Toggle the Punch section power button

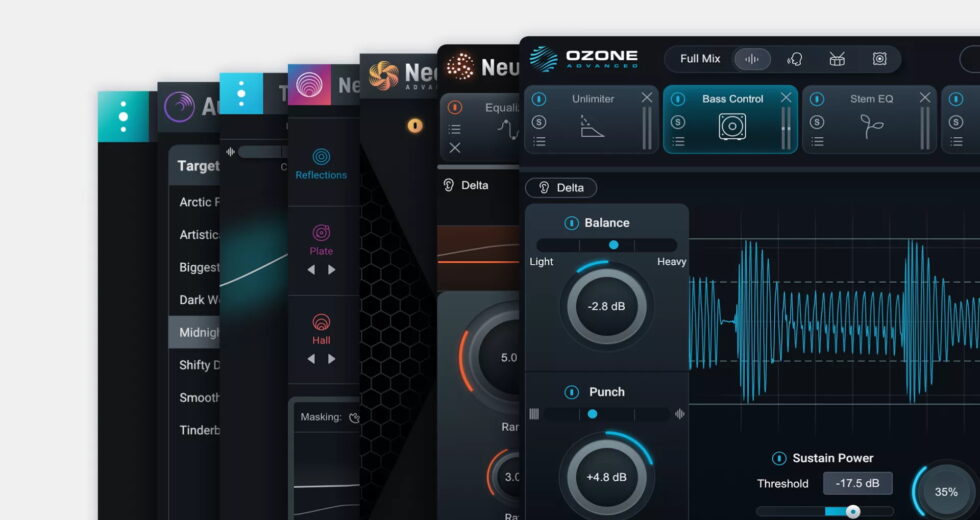pyautogui.click(x=571, y=392)
